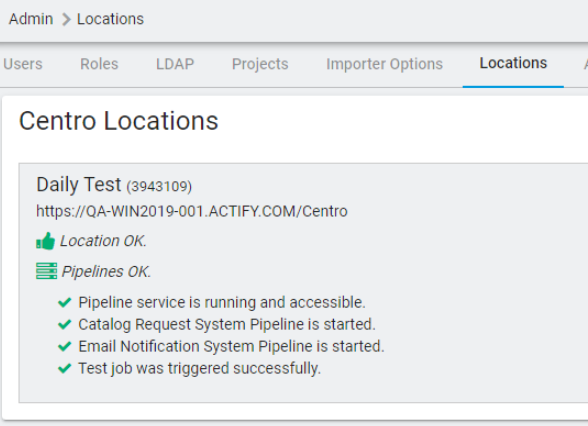This screenshot has height=426, width=588.
Task: Select the active Locations tab
Action: click(513, 63)
